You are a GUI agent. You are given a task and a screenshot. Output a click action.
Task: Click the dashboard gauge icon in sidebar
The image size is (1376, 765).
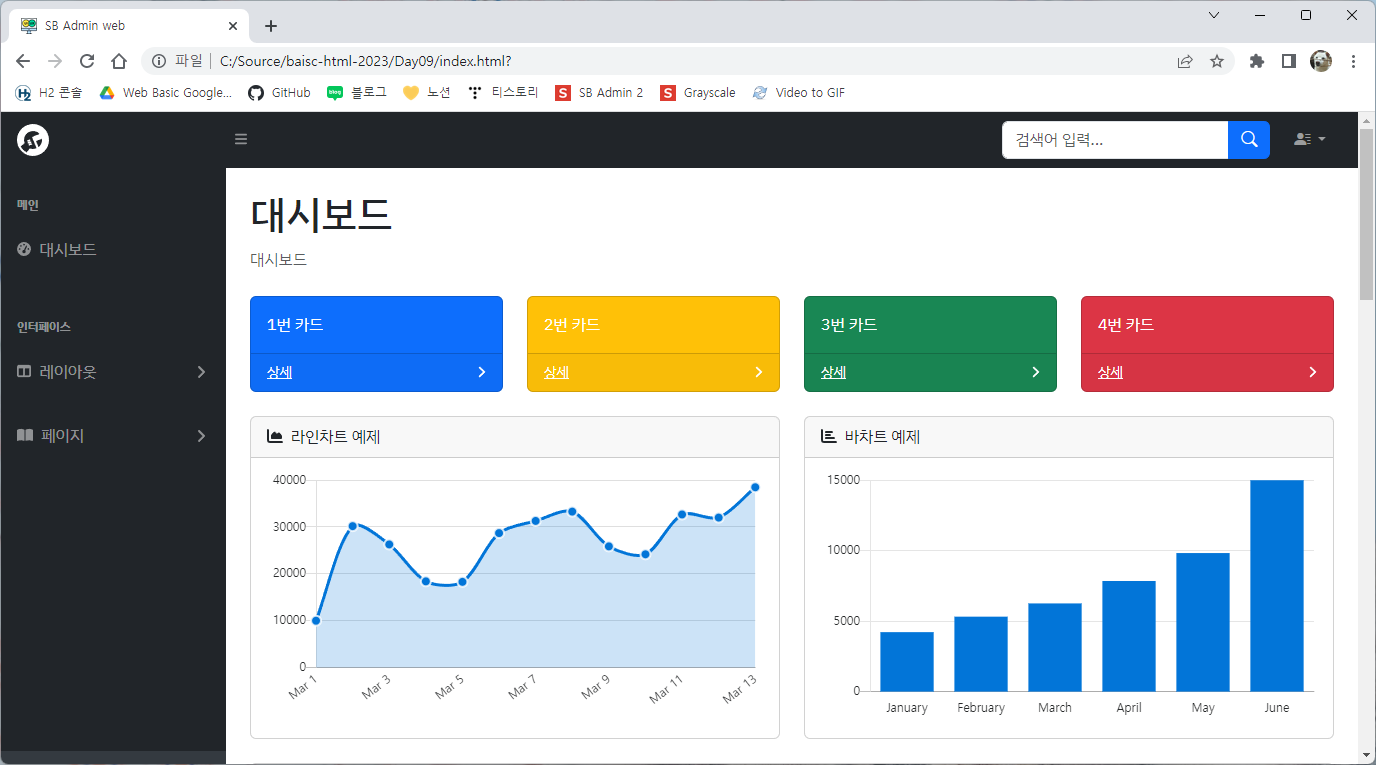[24, 249]
